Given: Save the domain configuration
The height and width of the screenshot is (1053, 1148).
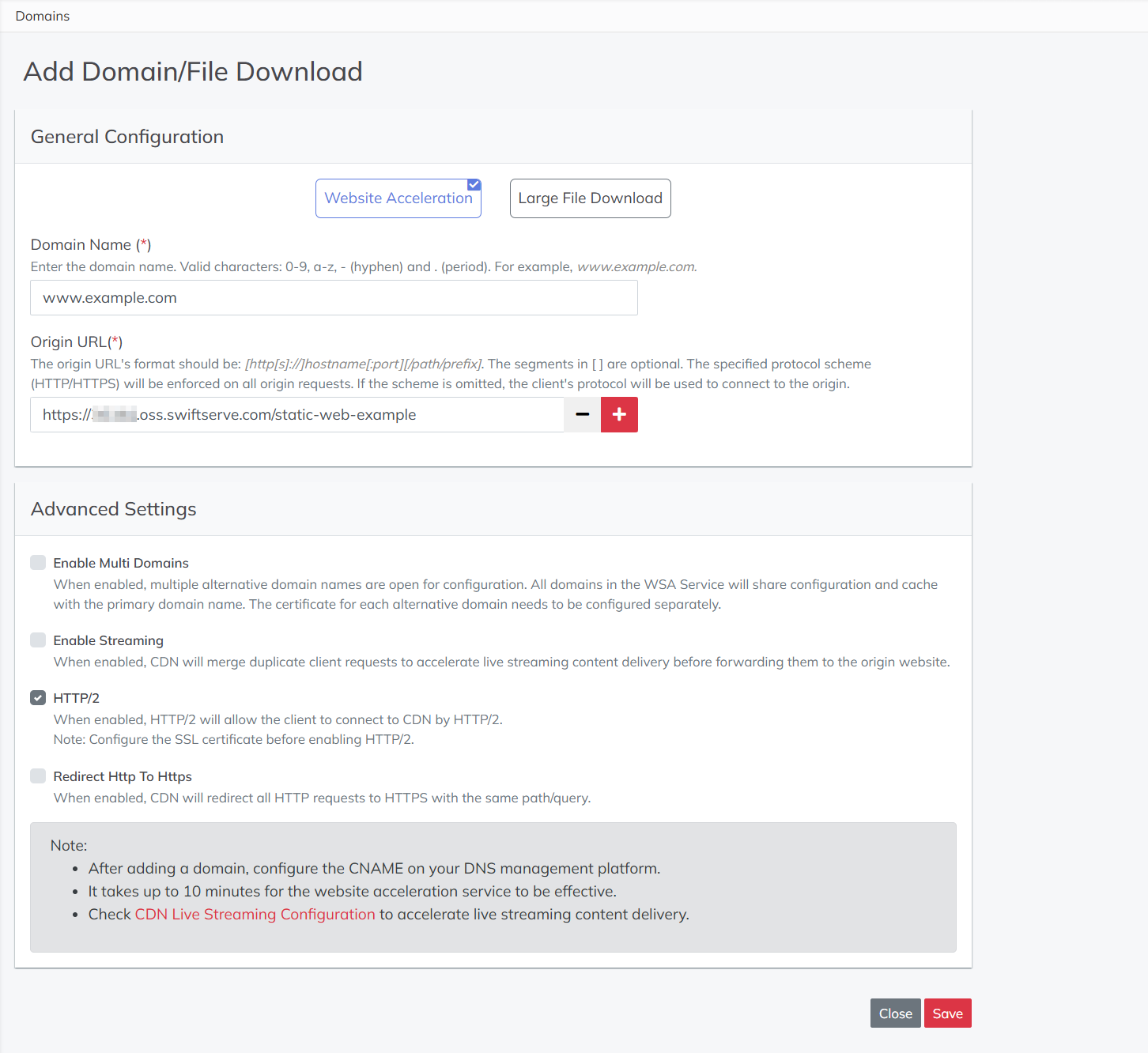Looking at the screenshot, I should coord(947,1013).
